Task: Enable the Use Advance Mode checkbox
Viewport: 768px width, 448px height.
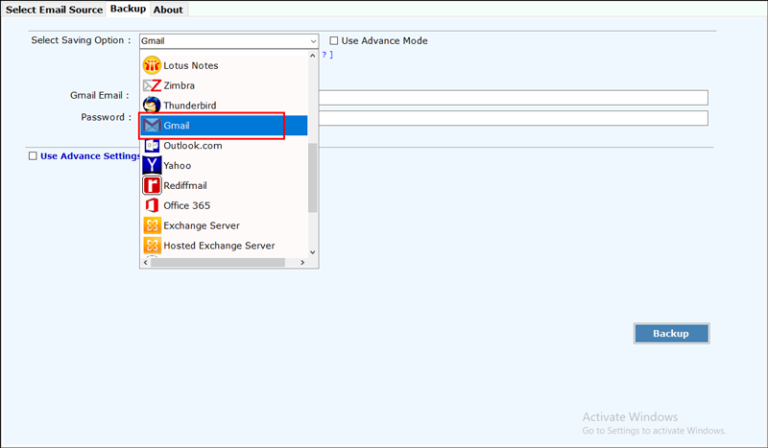Action: [x=334, y=41]
